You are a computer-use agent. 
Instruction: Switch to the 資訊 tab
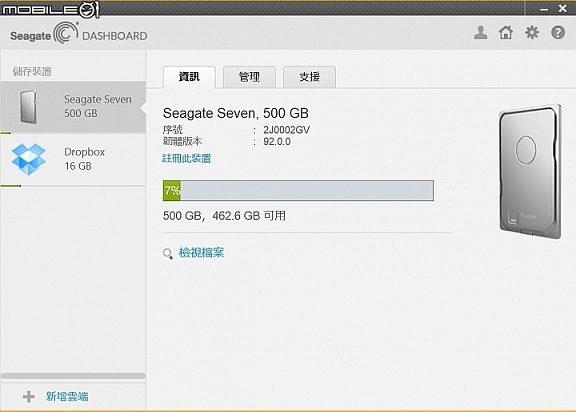coord(189,77)
